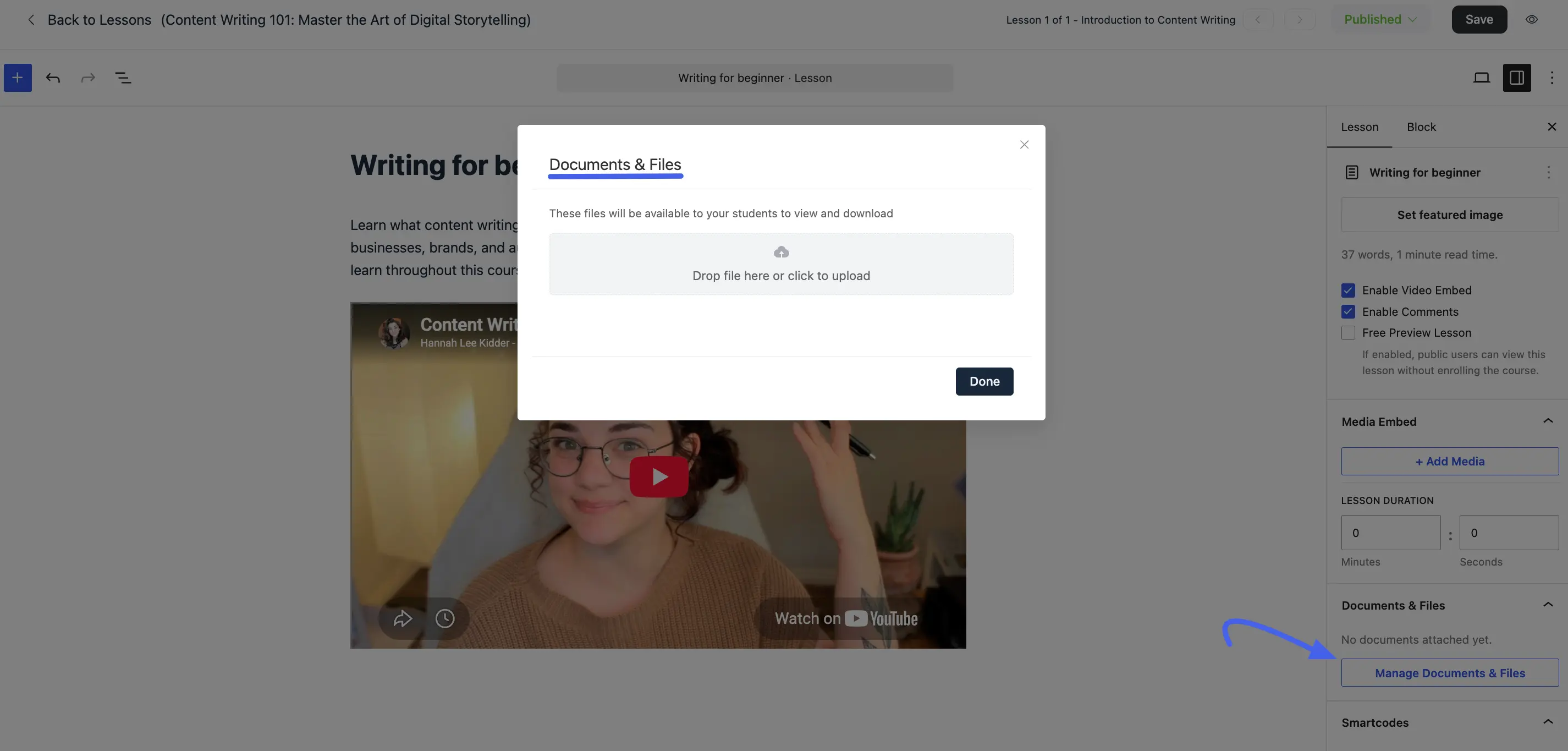
Task: Select the Documents & Files dialog tab
Action: [x=615, y=165]
